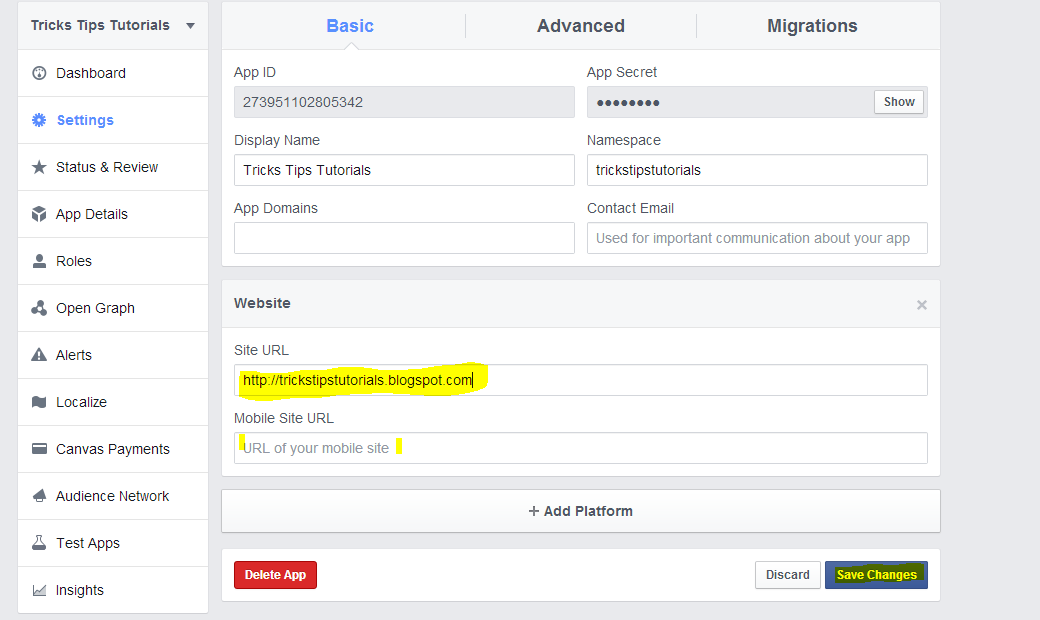Open the Migrations tab

[x=812, y=26]
